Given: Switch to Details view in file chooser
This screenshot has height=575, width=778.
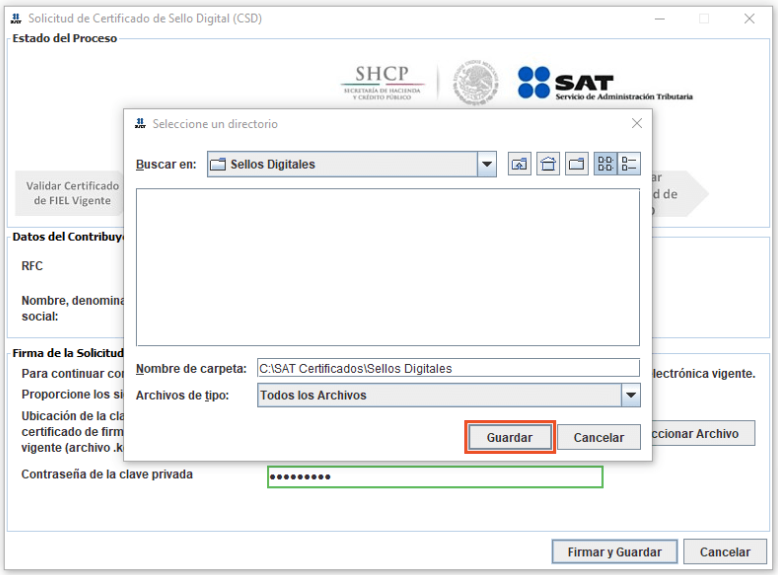Looking at the screenshot, I should 629,165.
